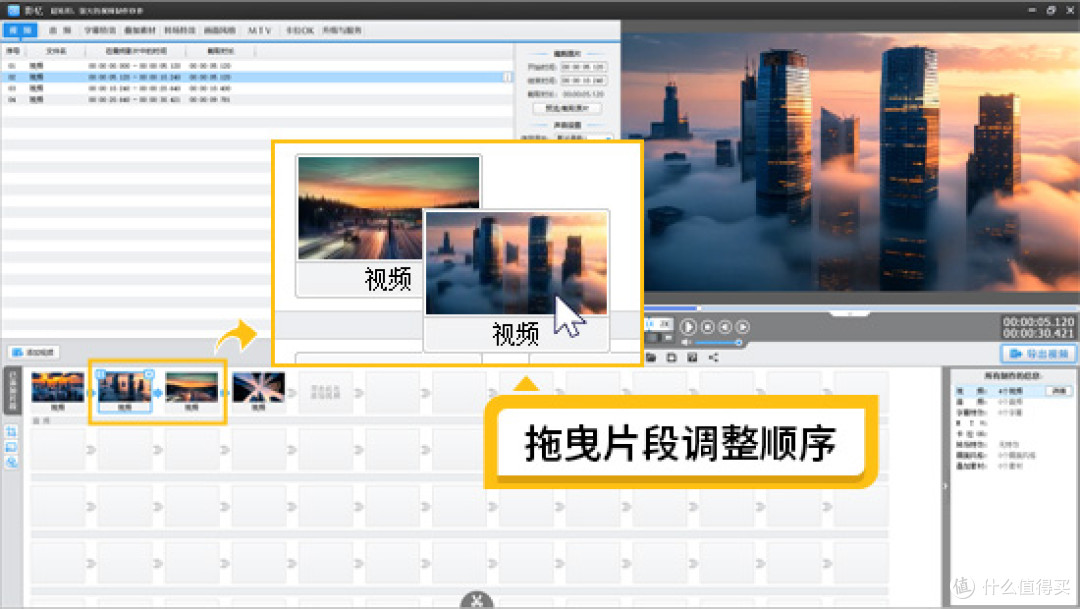Switch to the 视频 tab
Viewport: 1080px width, 609px height.
click(x=21, y=30)
